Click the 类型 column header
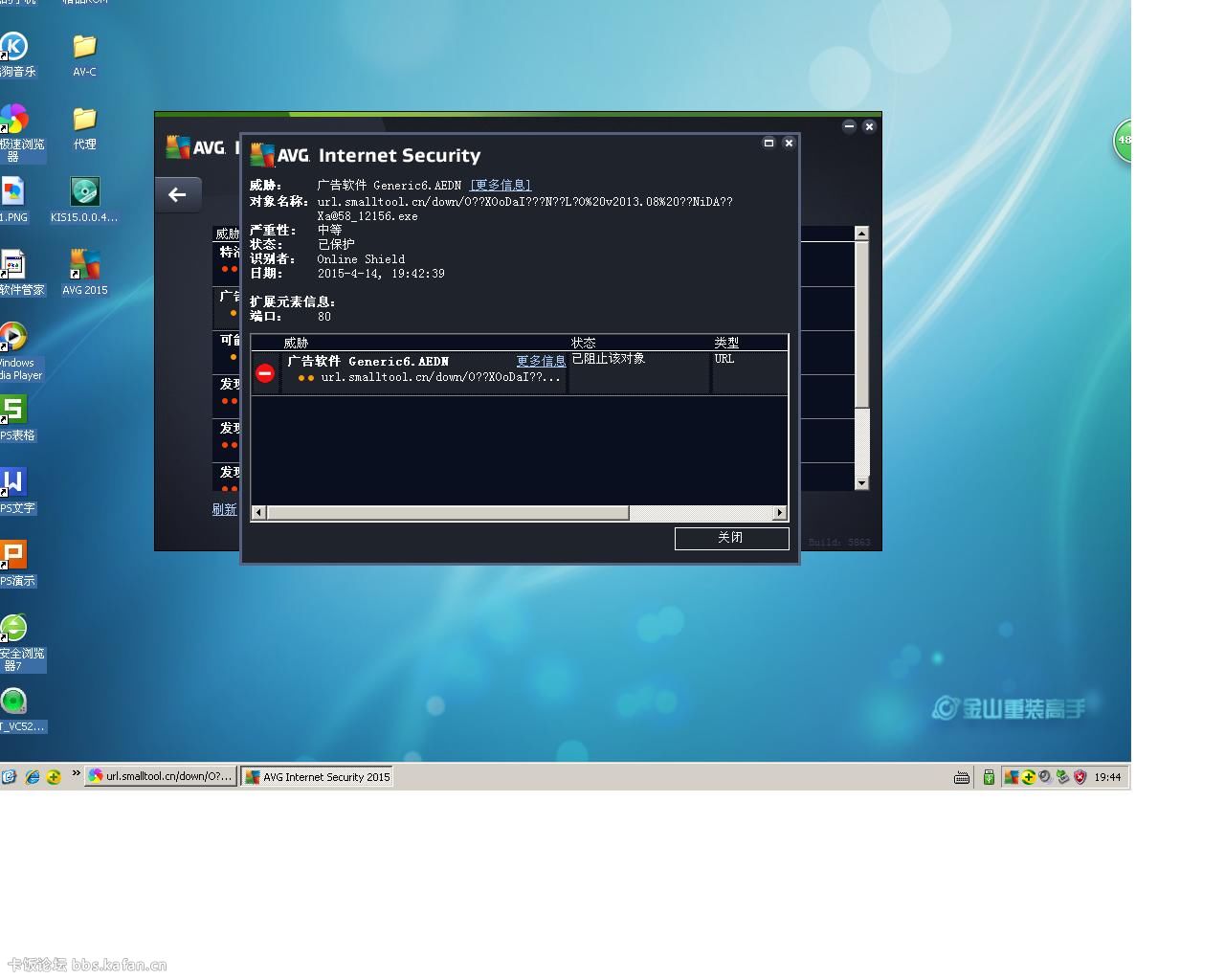1225x980 pixels. (726, 343)
